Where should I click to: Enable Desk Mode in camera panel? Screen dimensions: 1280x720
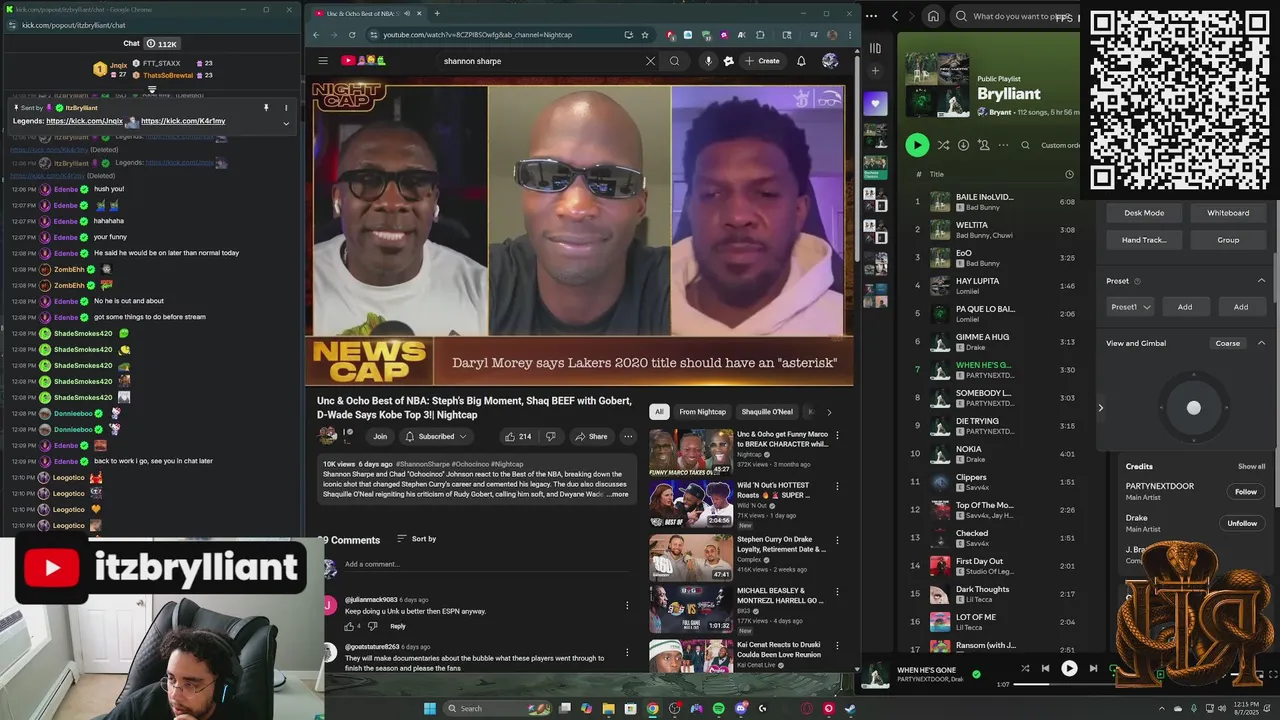pos(1144,213)
